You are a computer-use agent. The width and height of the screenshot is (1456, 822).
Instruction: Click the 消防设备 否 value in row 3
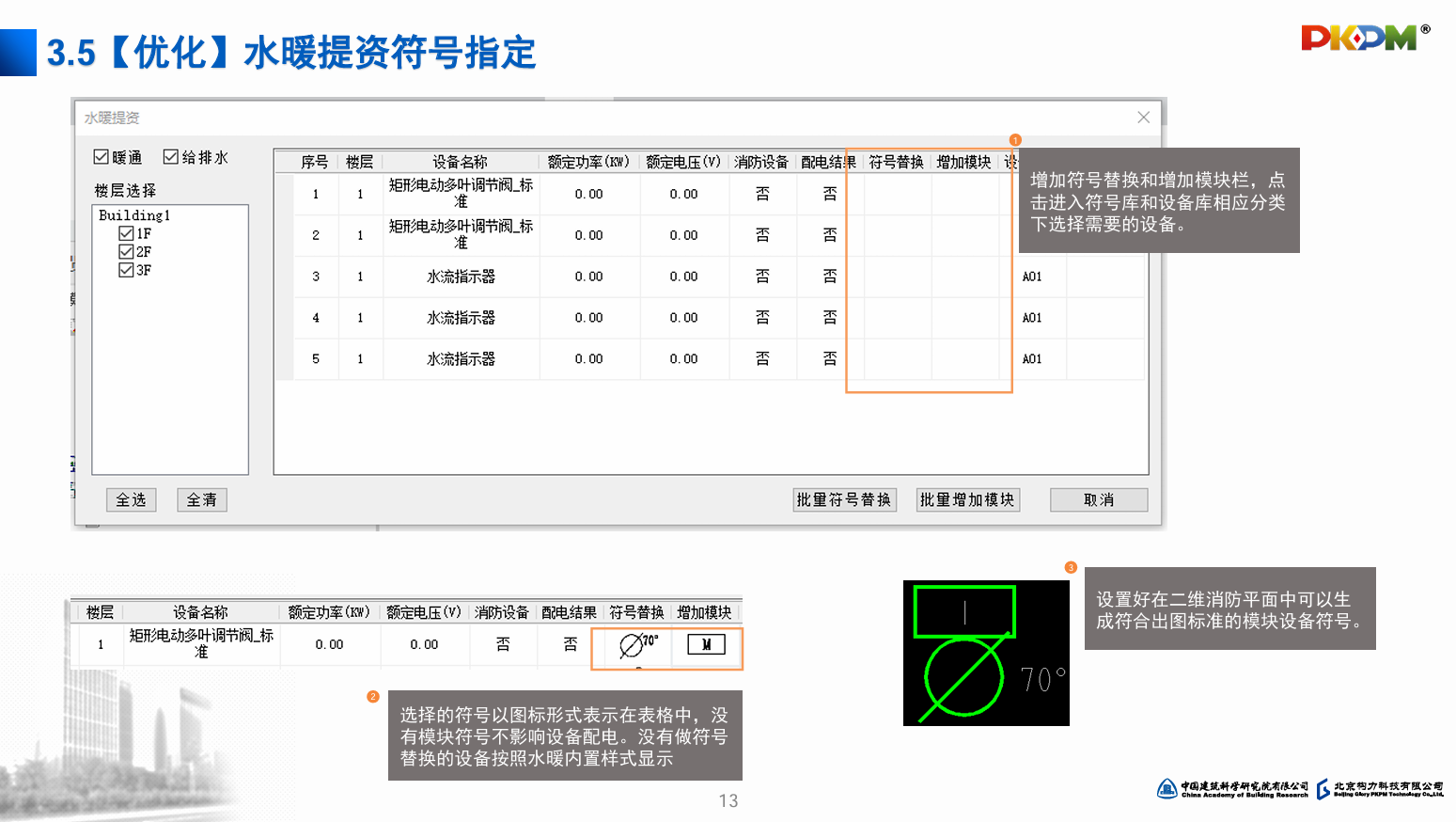(x=762, y=277)
